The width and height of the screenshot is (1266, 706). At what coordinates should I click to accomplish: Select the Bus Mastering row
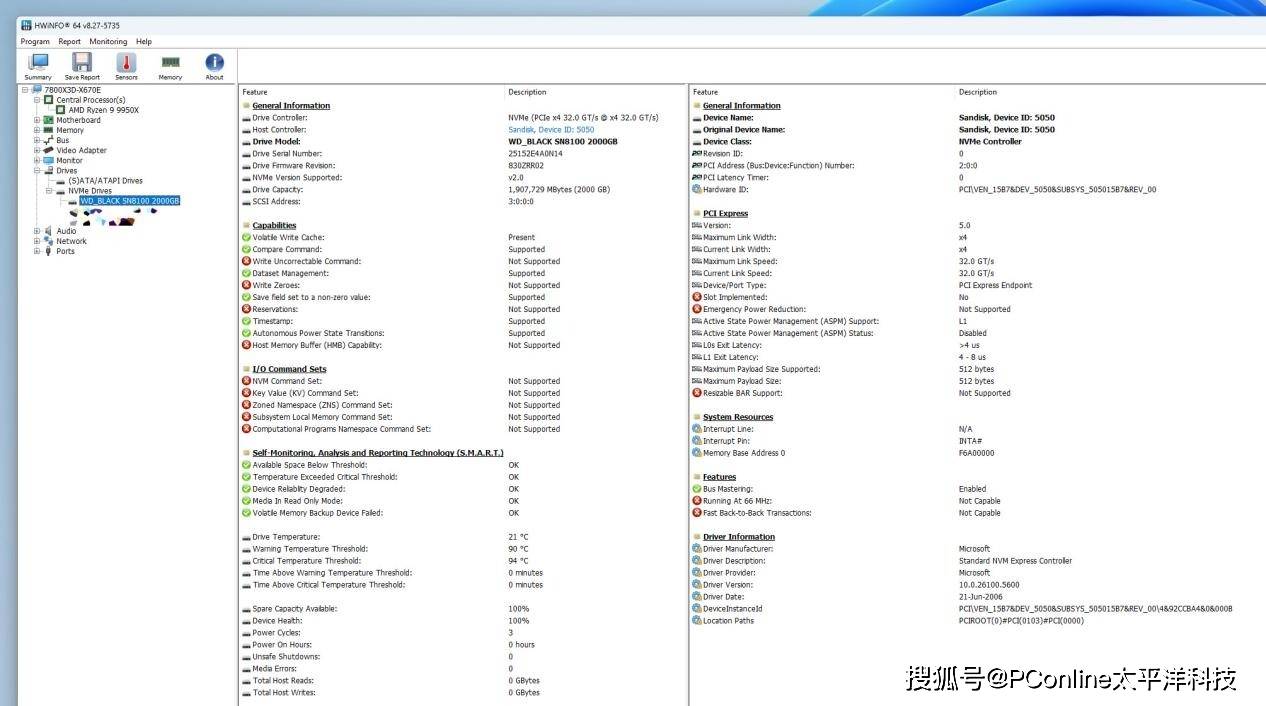(976, 489)
